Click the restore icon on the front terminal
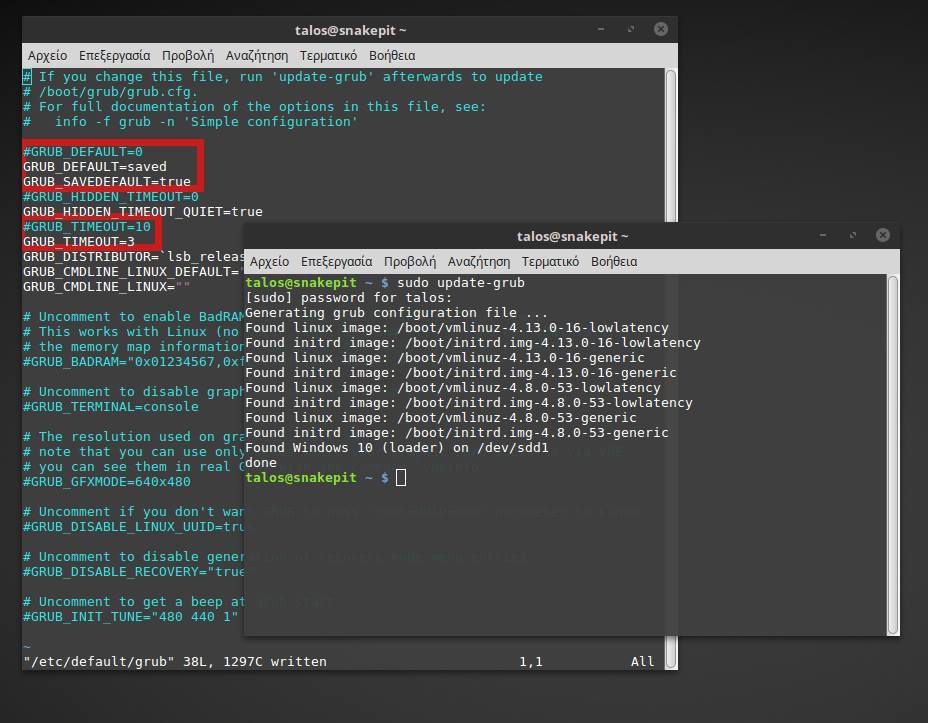The image size is (928, 723). point(852,235)
